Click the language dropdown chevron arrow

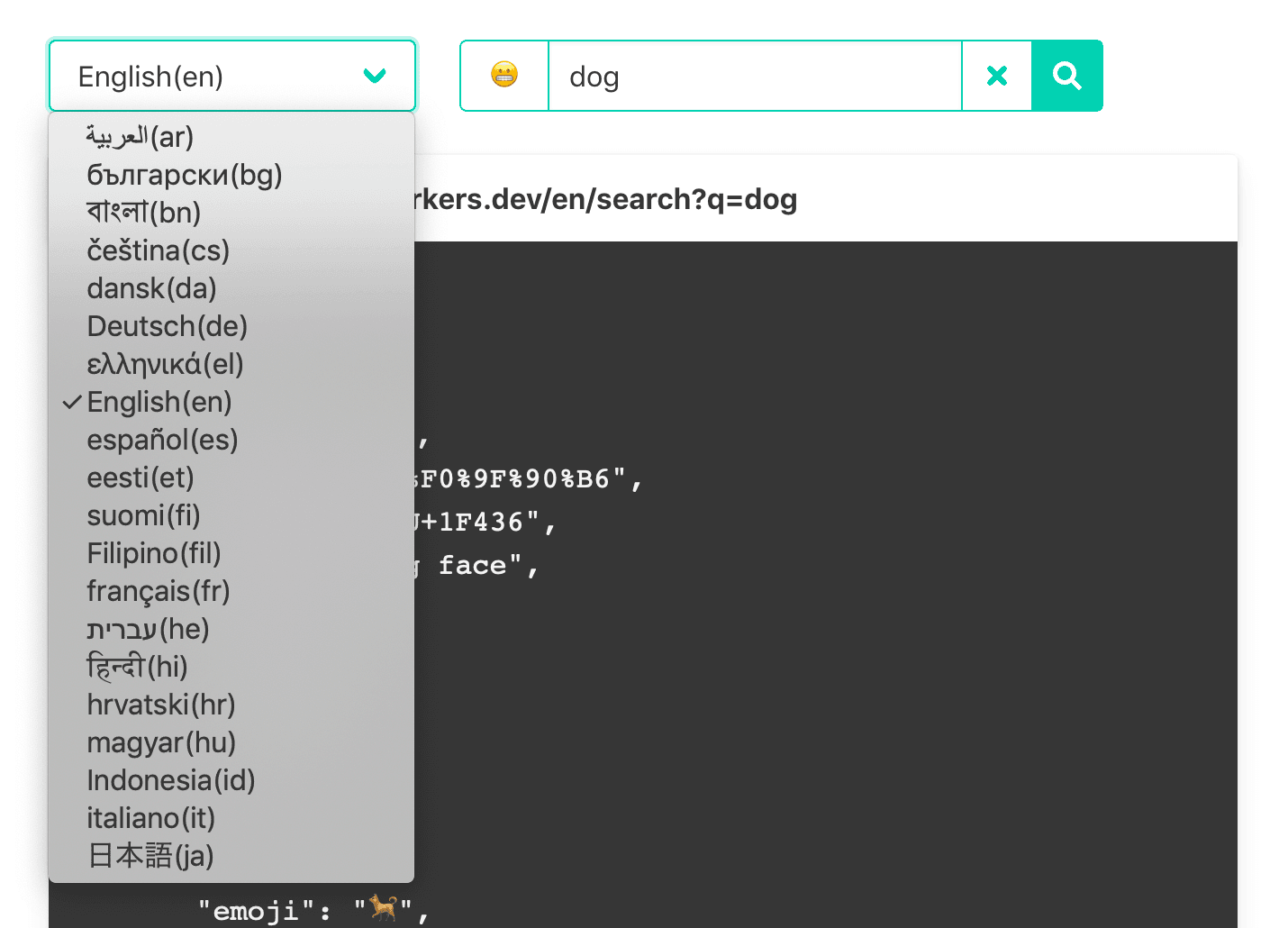coord(375,76)
